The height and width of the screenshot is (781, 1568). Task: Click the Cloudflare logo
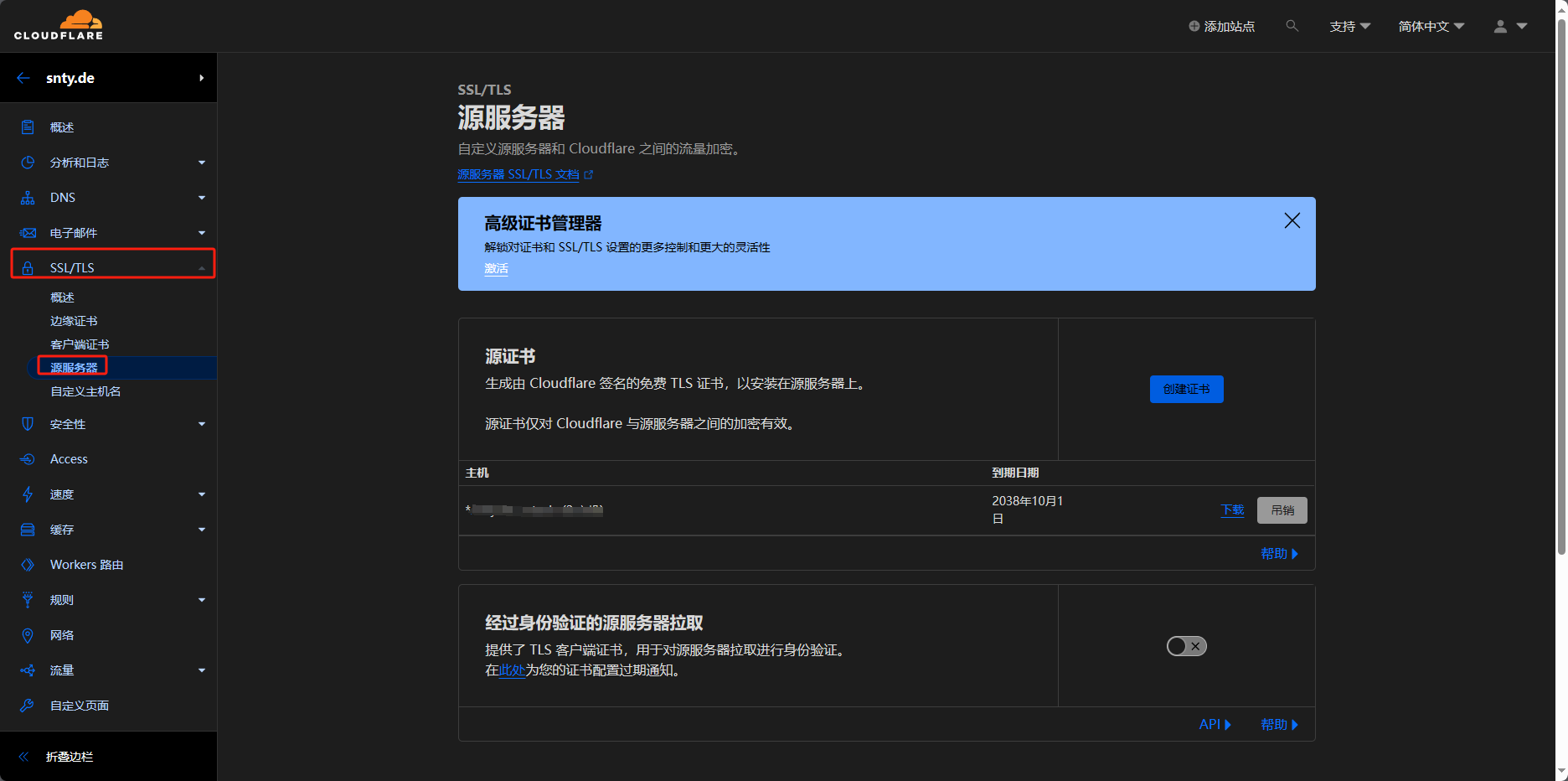pyautogui.click(x=59, y=25)
